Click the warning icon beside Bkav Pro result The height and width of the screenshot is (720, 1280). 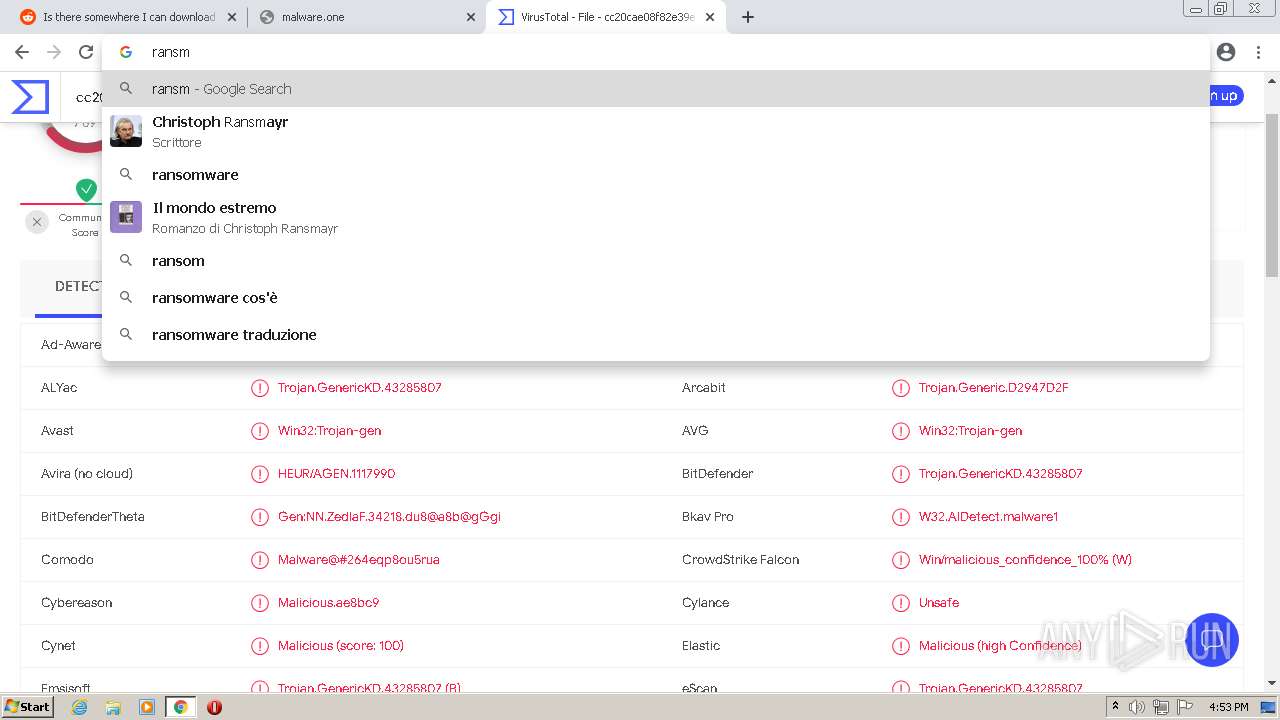[901, 517]
